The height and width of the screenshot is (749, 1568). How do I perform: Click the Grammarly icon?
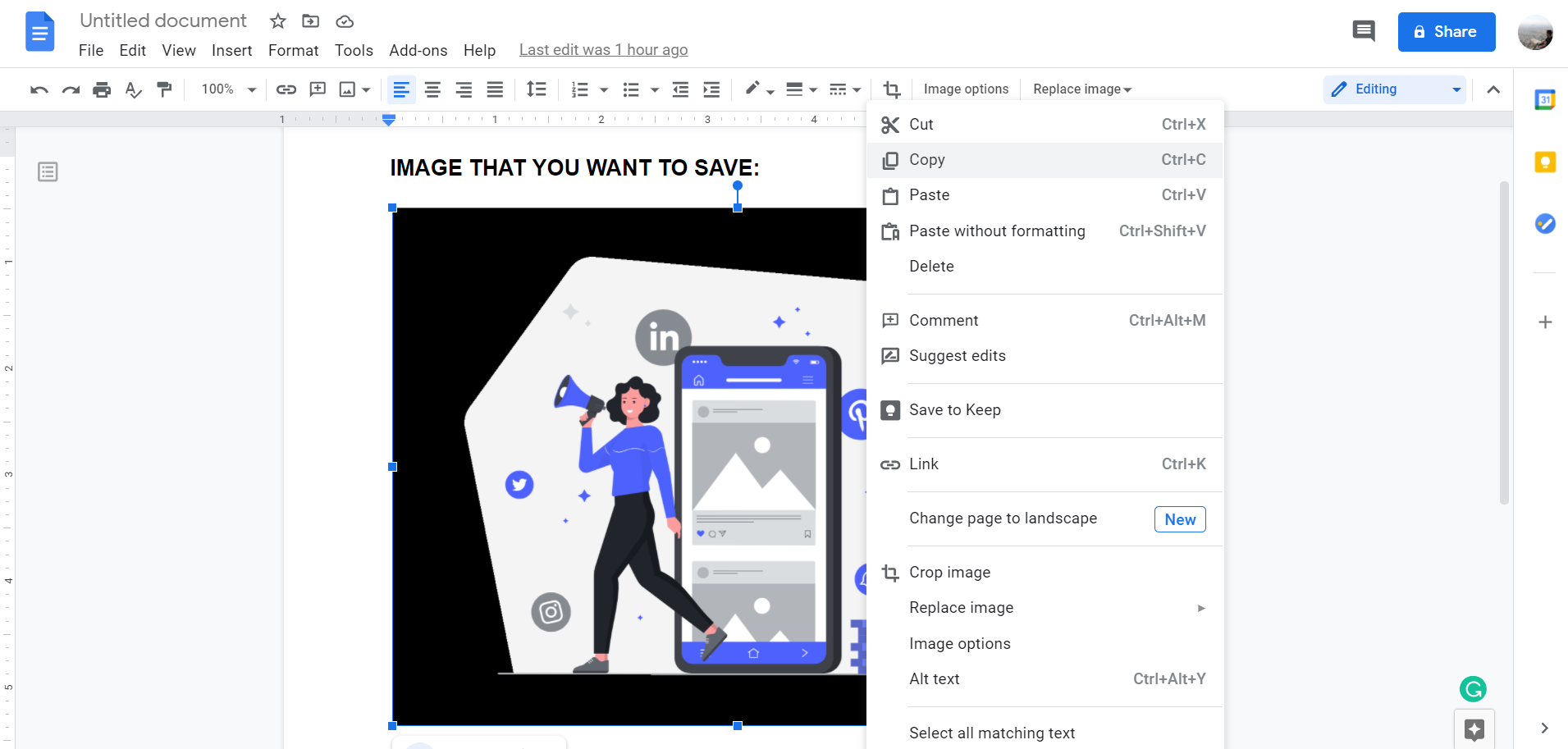click(x=1473, y=689)
